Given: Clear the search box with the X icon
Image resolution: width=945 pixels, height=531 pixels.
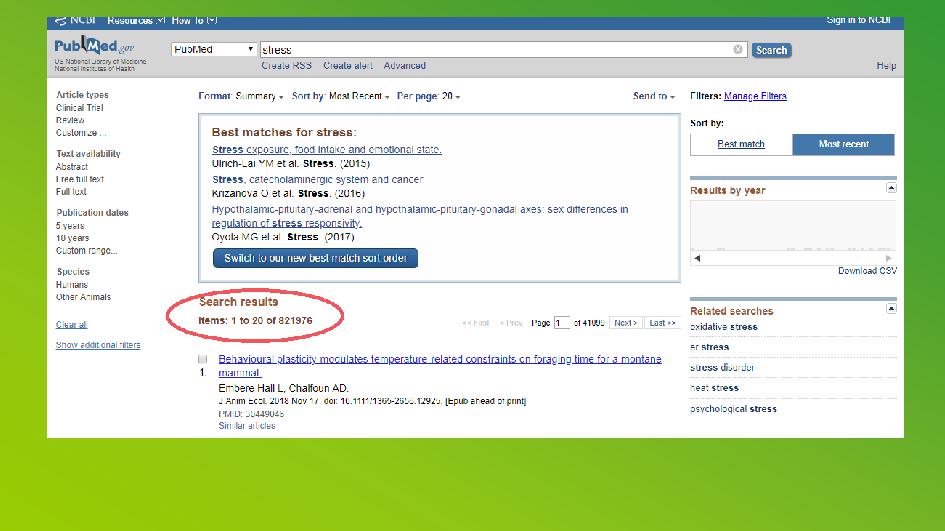Looking at the screenshot, I should [x=738, y=49].
